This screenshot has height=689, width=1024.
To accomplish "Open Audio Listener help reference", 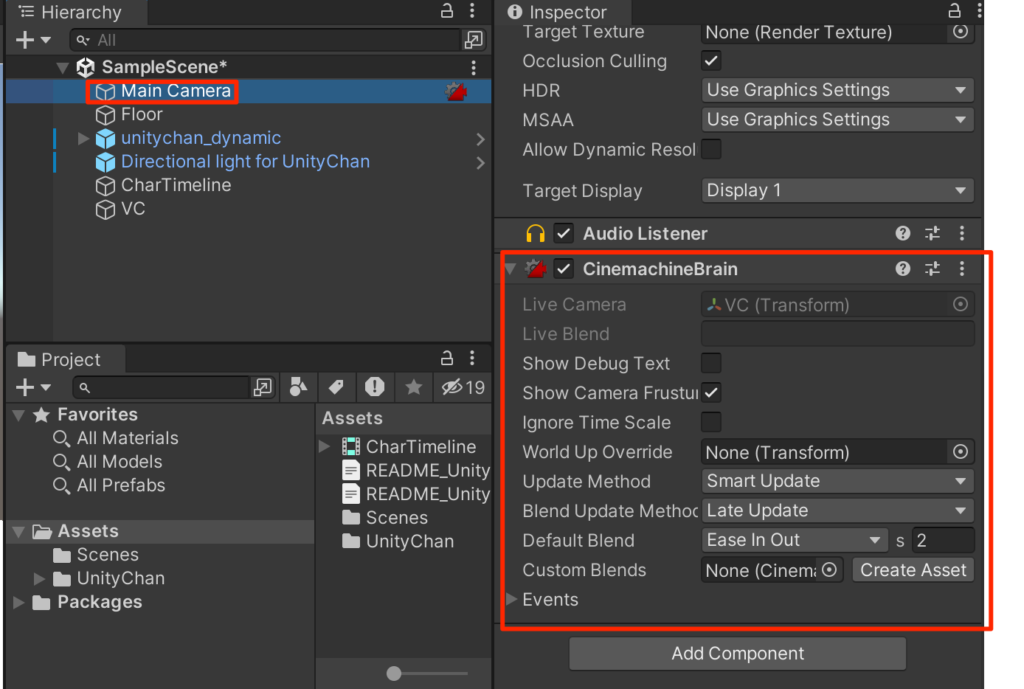I will [903, 233].
